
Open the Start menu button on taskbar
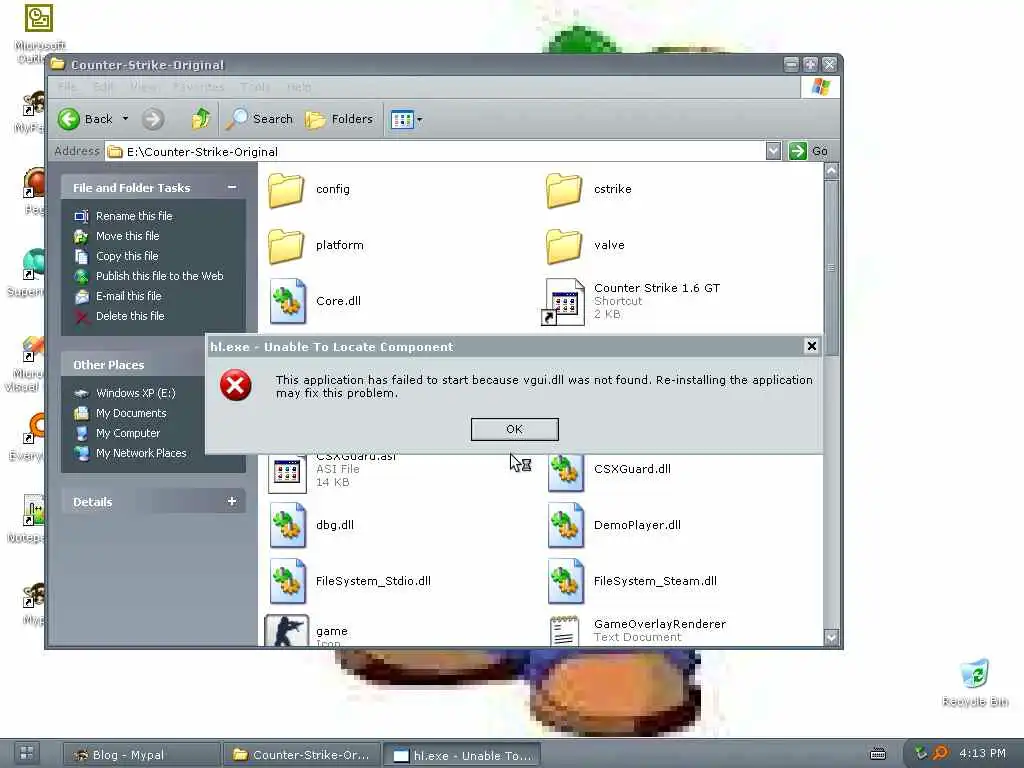(27, 754)
